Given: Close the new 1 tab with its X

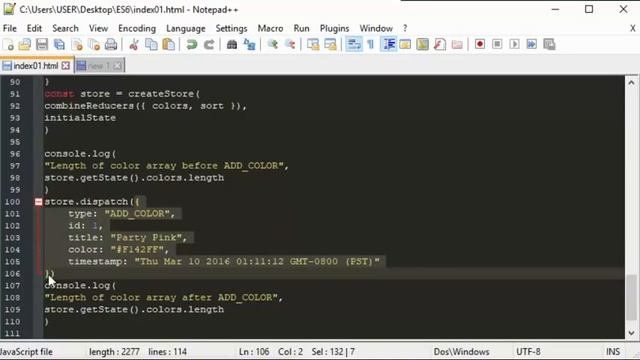Looking at the screenshot, I should click(x=118, y=66).
